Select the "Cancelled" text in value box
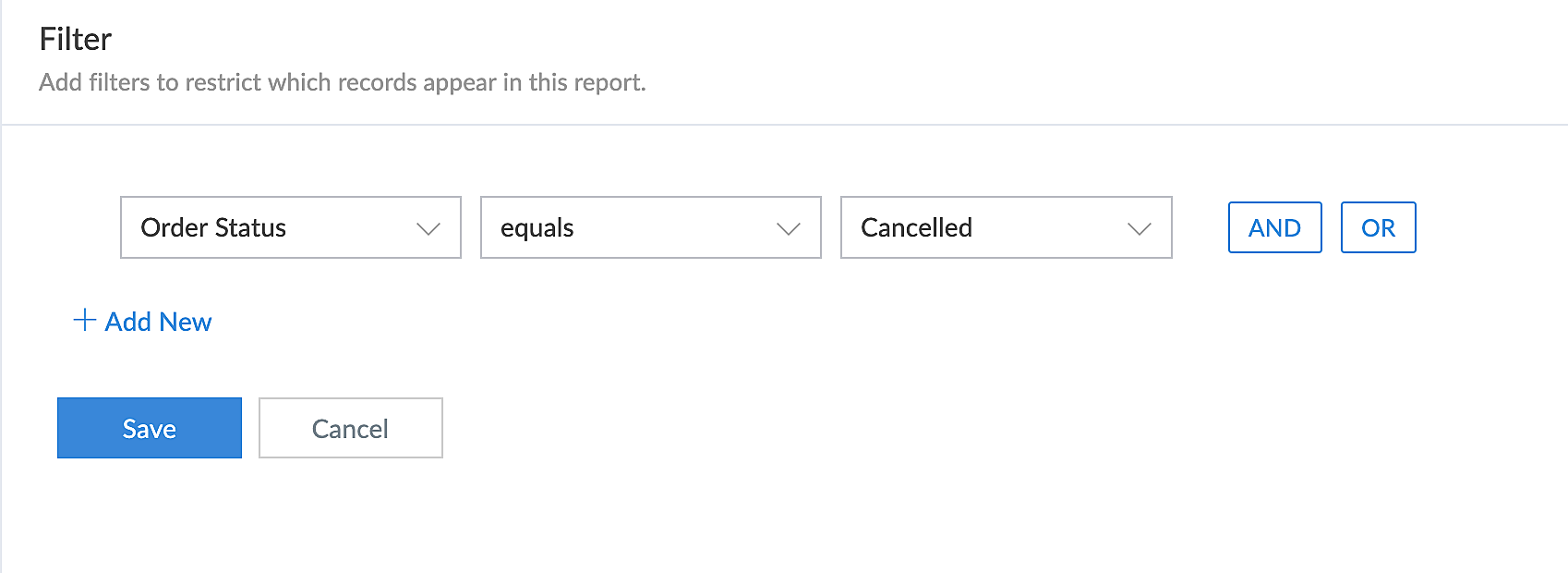Screen dimensions: 1568x573 (x=916, y=227)
